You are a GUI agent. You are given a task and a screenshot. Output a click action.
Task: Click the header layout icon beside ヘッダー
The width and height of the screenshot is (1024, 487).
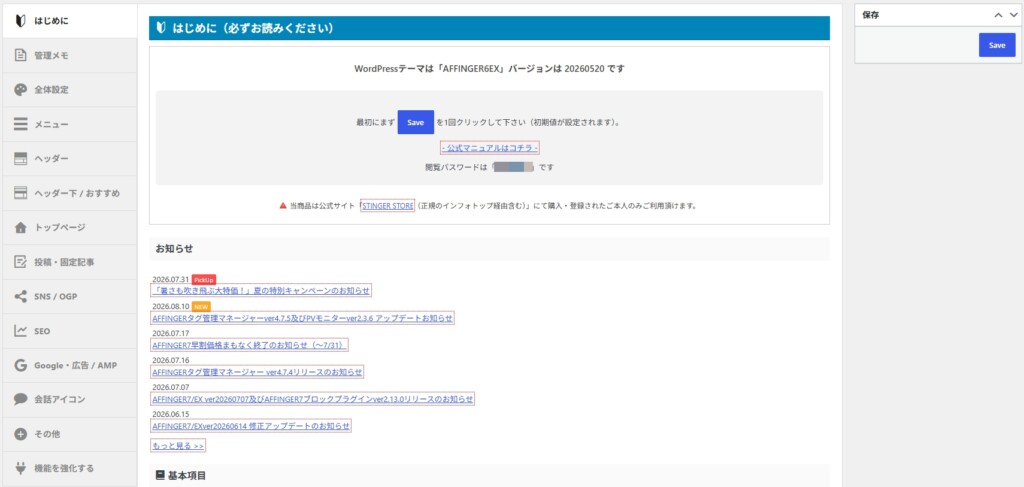click(20, 159)
